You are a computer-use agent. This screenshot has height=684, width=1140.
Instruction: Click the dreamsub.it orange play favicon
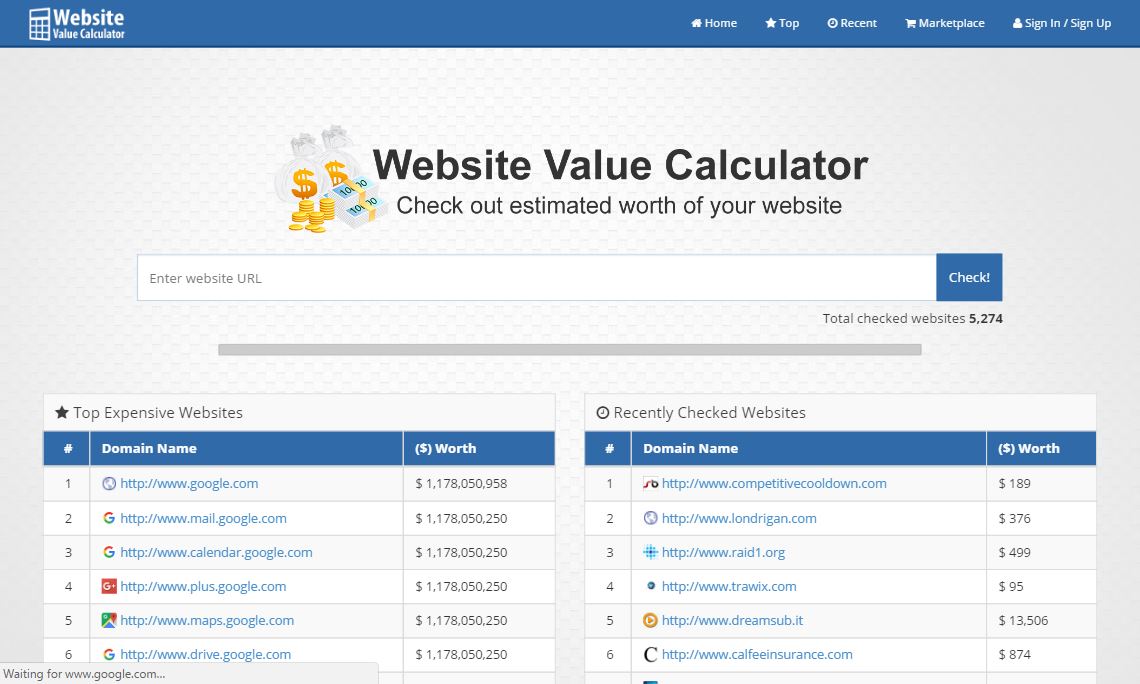[650, 620]
